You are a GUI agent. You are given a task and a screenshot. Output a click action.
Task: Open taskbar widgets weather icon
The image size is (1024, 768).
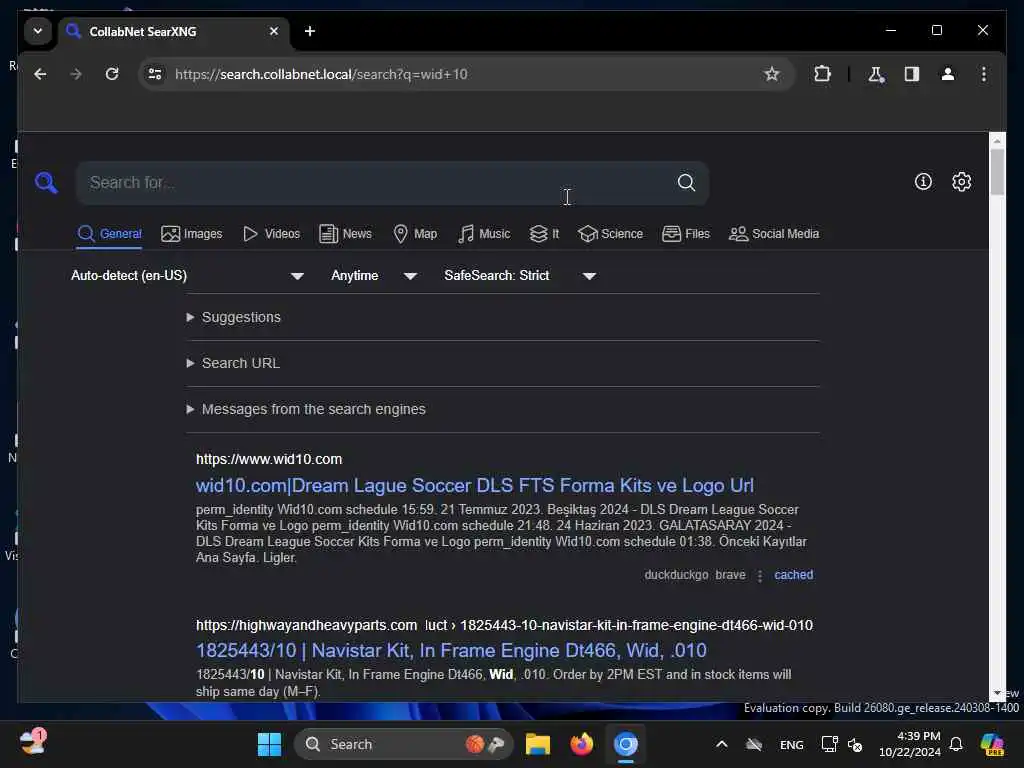[x=33, y=743]
